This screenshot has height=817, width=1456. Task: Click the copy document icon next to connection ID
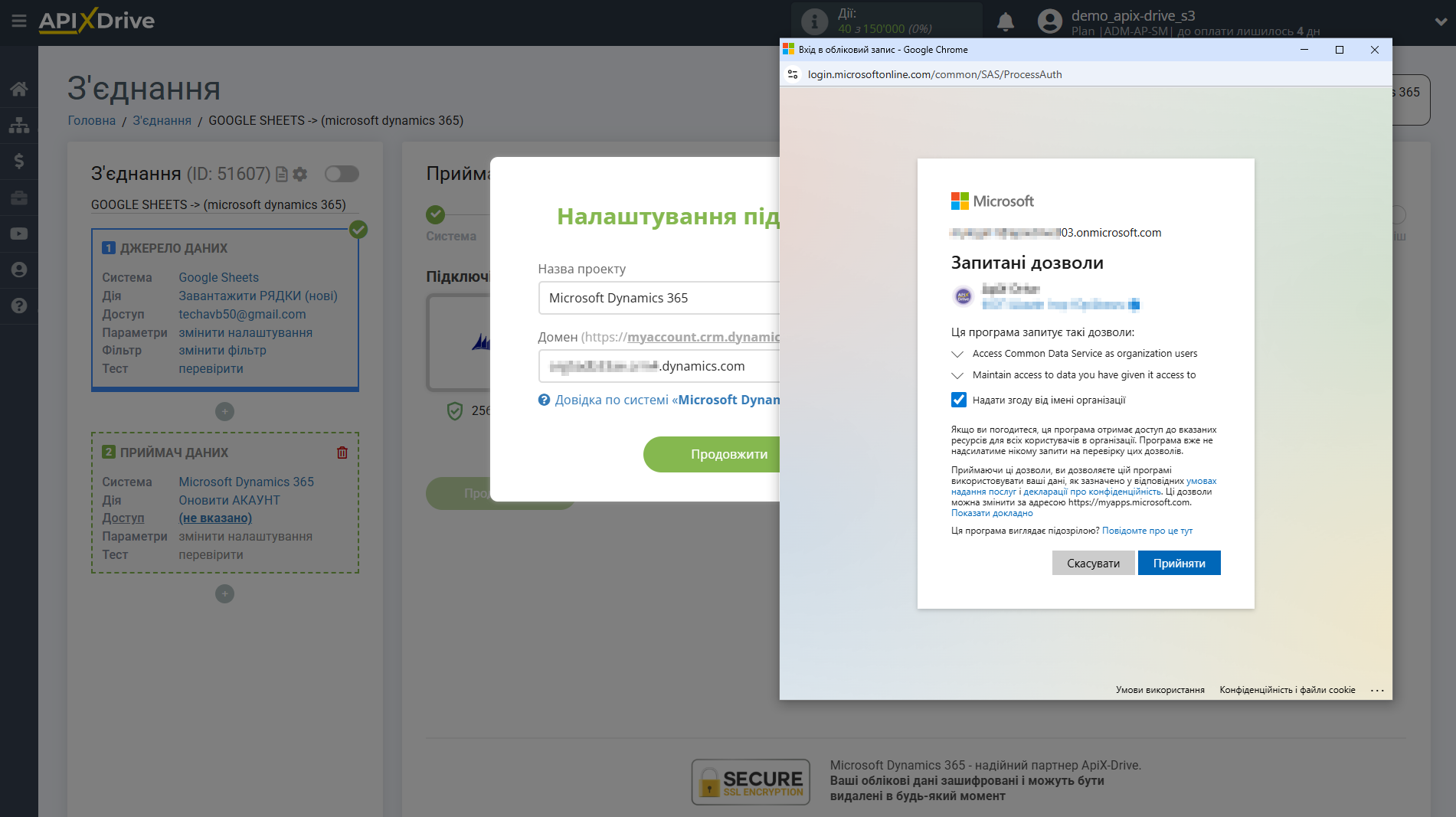point(281,175)
